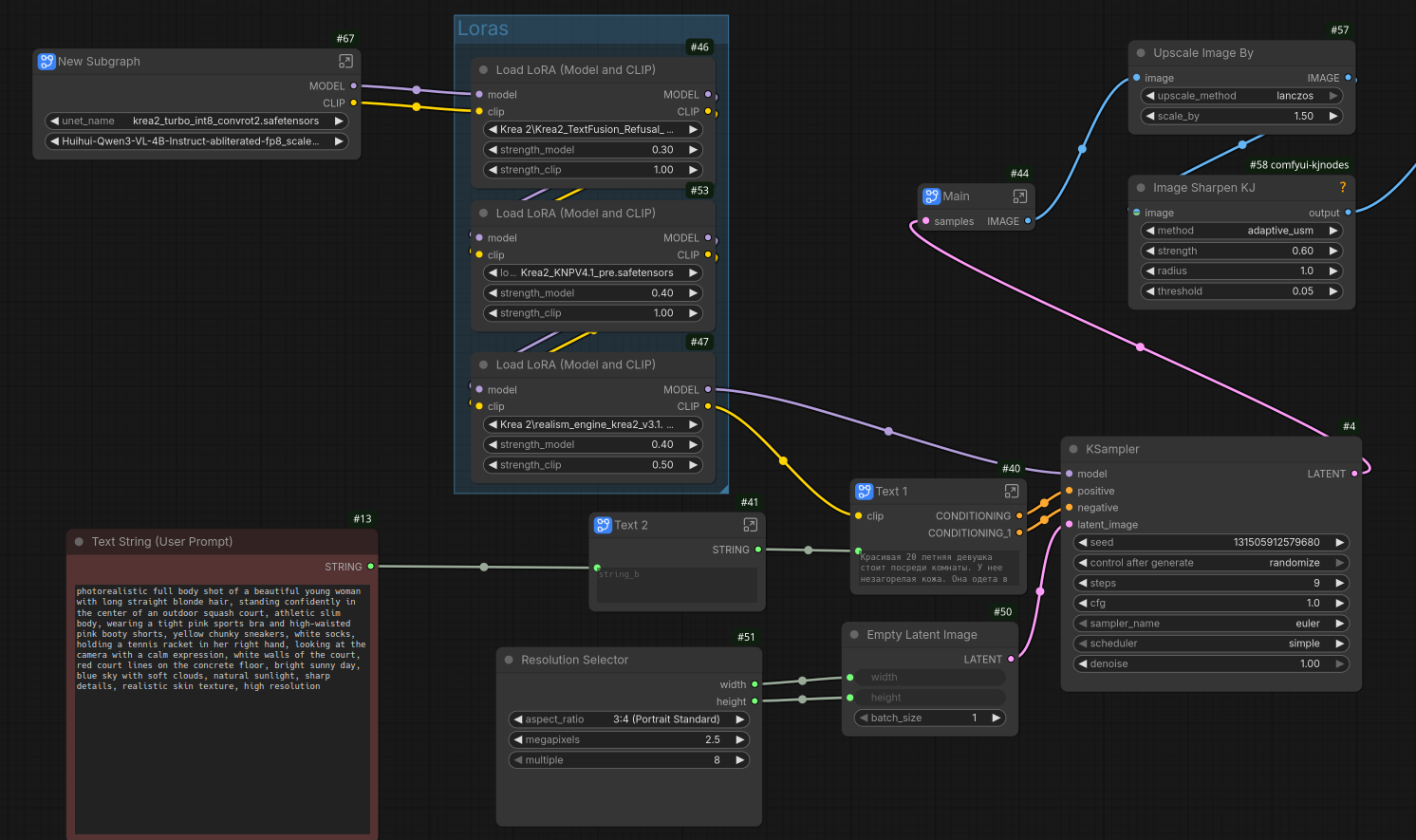Screen dimensions: 1416x840
Task: Increase batch_size with its right arrow
Action: [996, 719]
